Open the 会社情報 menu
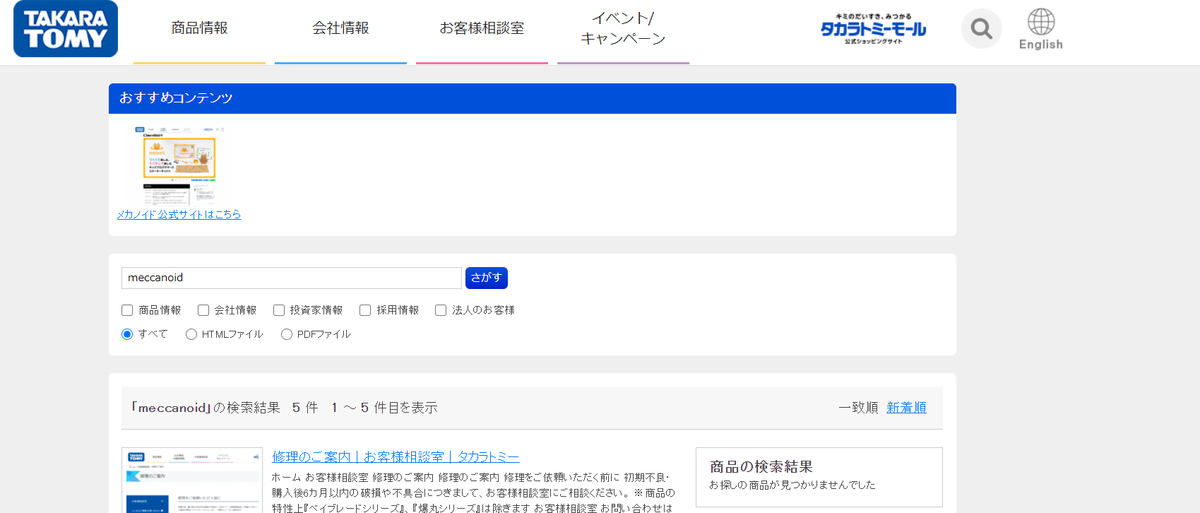The height and width of the screenshot is (513, 1200). coord(341,28)
